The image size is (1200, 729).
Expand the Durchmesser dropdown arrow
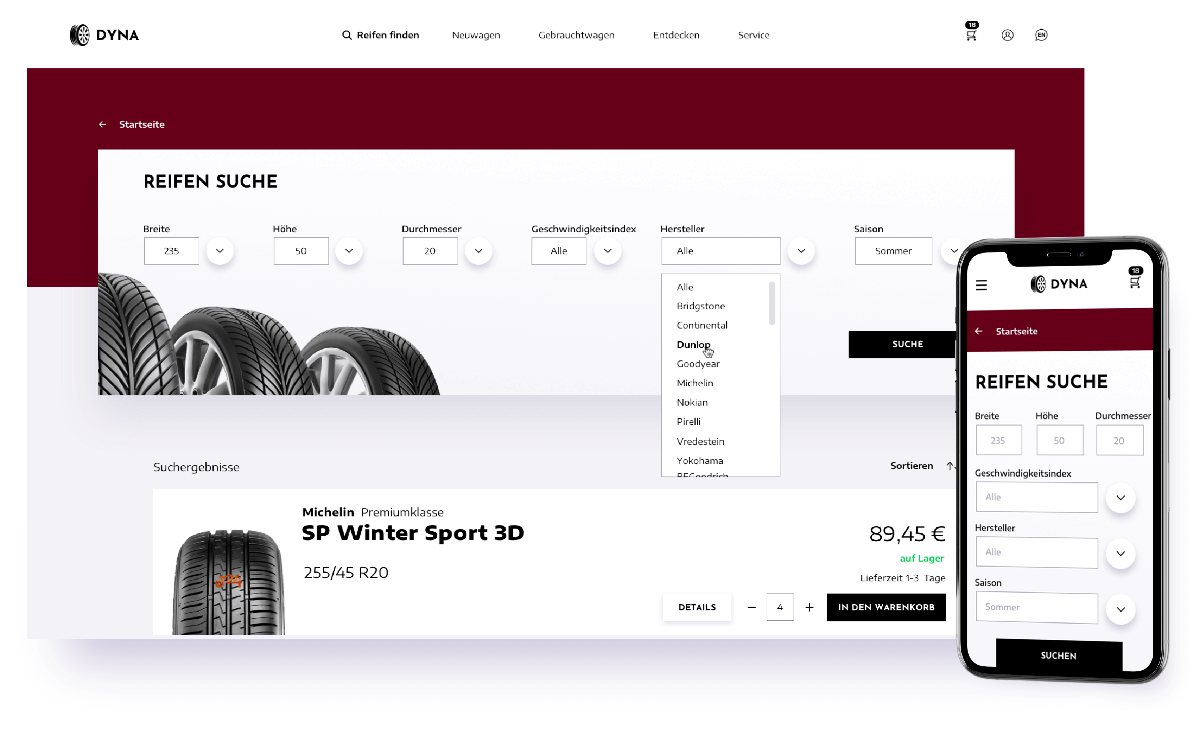[x=479, y=251]
